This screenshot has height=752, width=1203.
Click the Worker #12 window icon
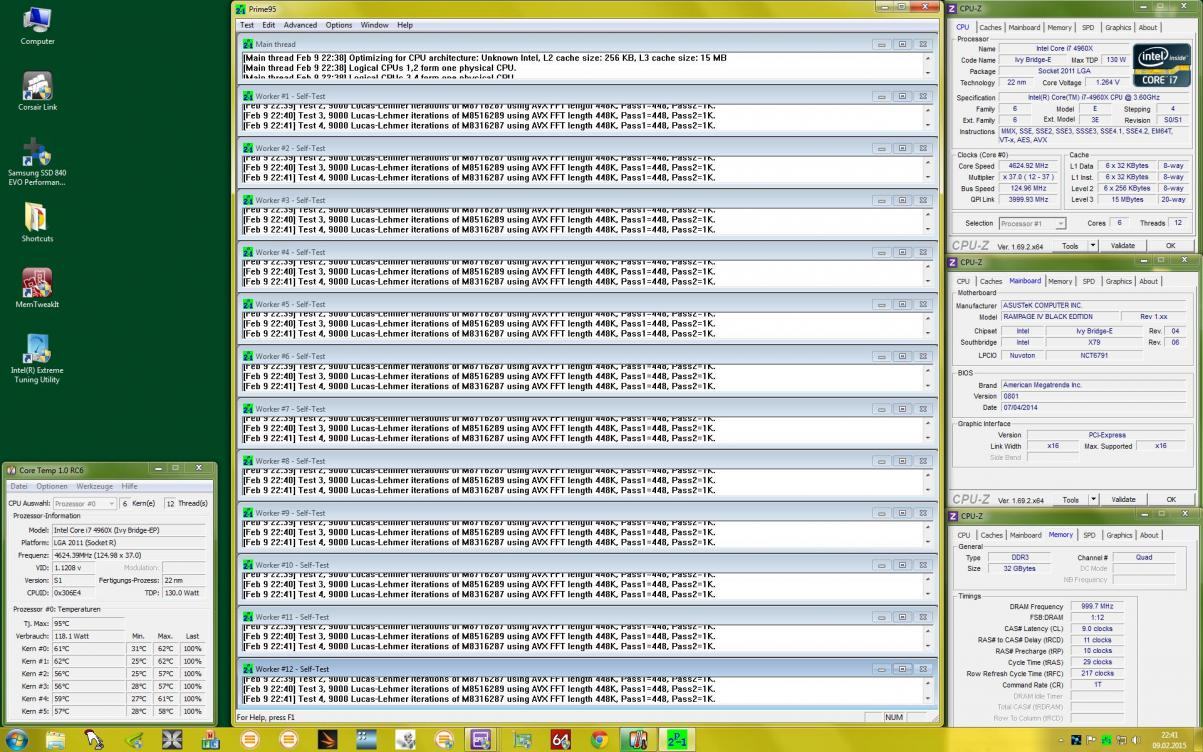coord(248,669)
